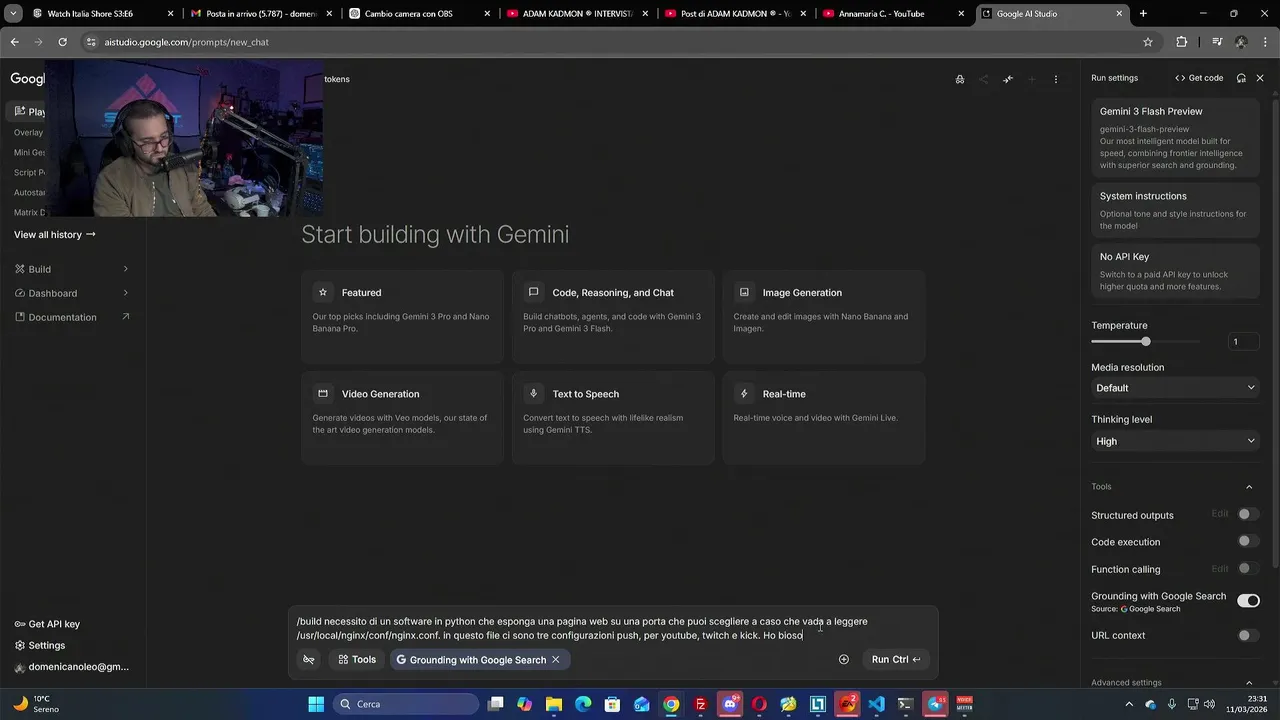Toggle temporary chat incognito icon
This screenshot has width=1280, height=720.
pos(959,79)
